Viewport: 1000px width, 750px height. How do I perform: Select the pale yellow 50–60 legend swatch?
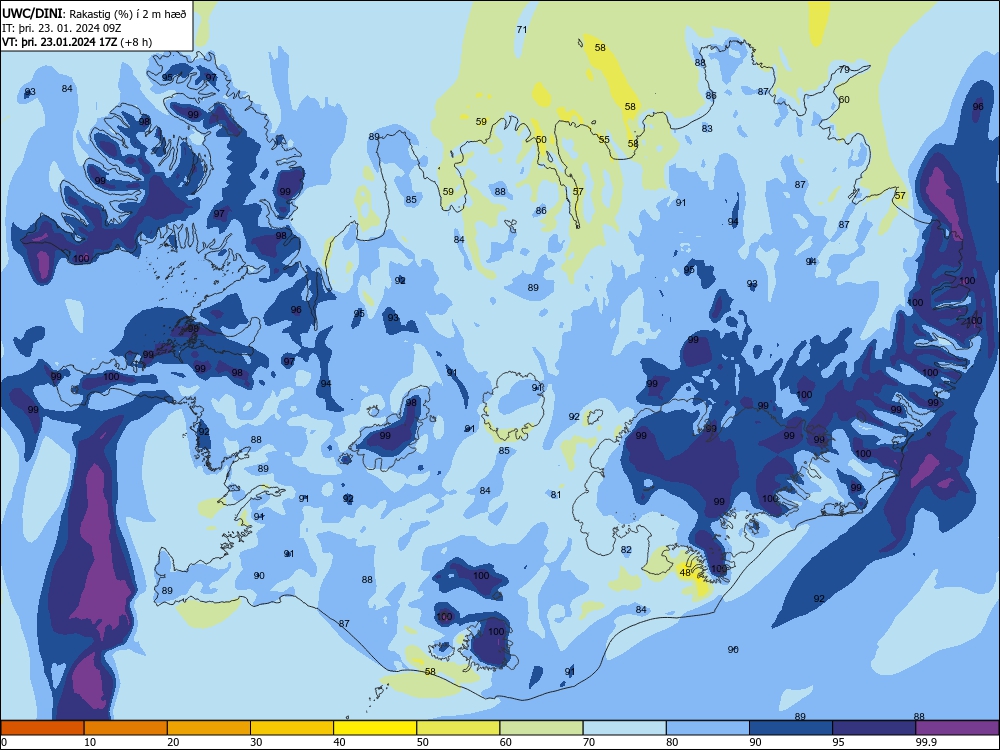pos(459,728)
